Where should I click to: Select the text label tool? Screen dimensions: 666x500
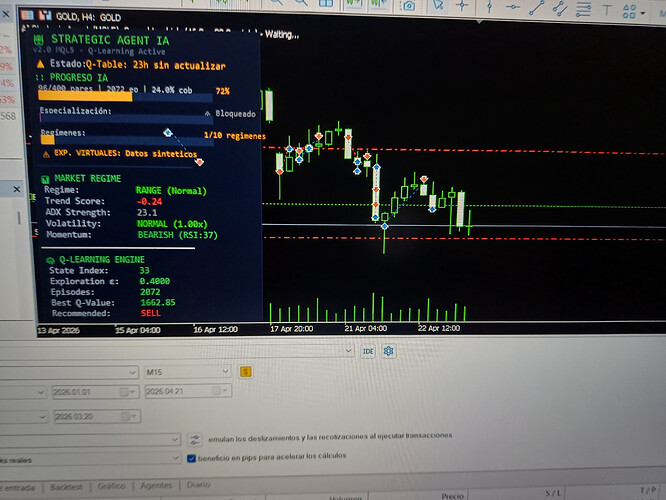(x=607, y=10)
